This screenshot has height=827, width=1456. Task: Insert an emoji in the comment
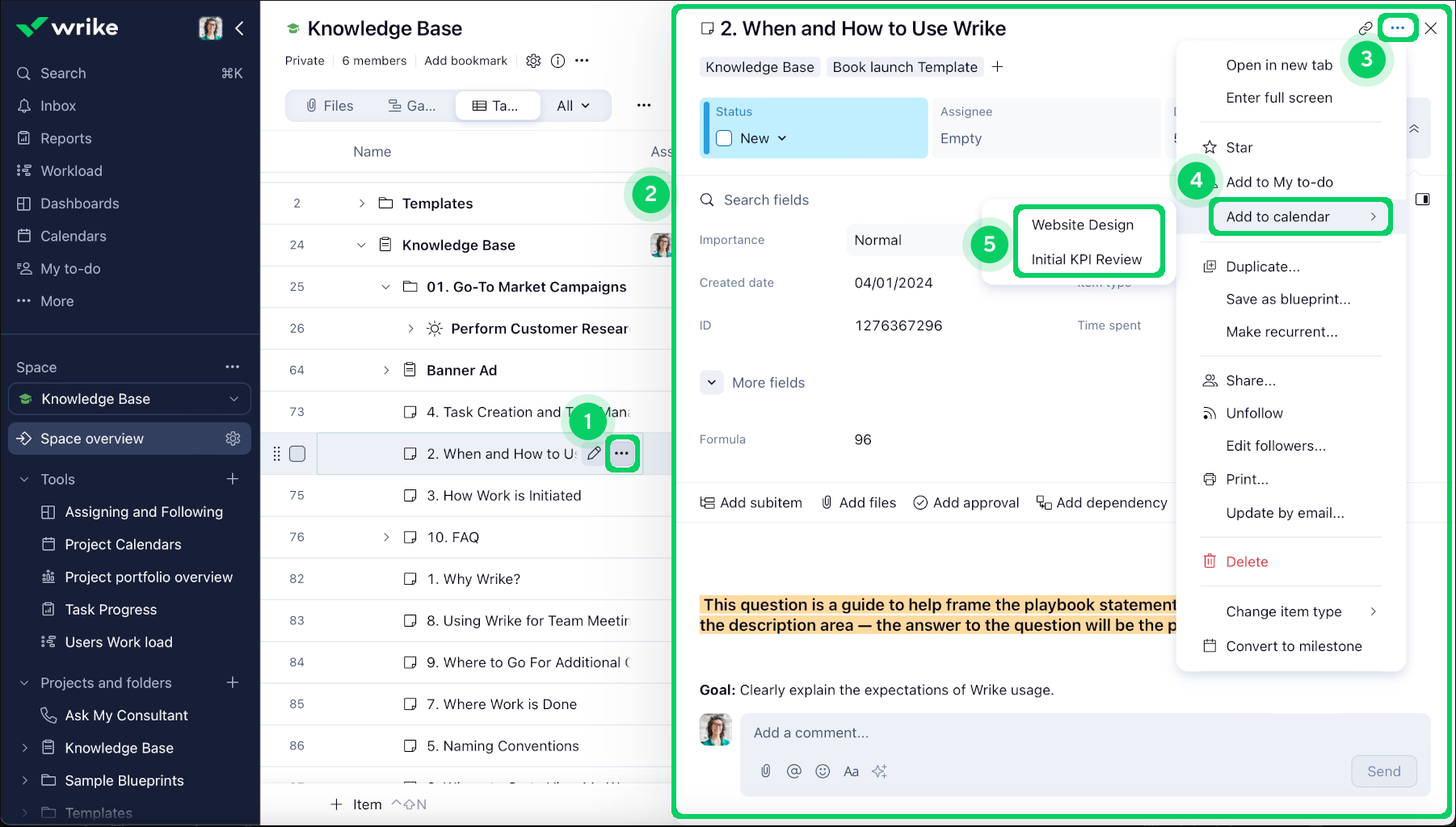[x=823, y=771]
